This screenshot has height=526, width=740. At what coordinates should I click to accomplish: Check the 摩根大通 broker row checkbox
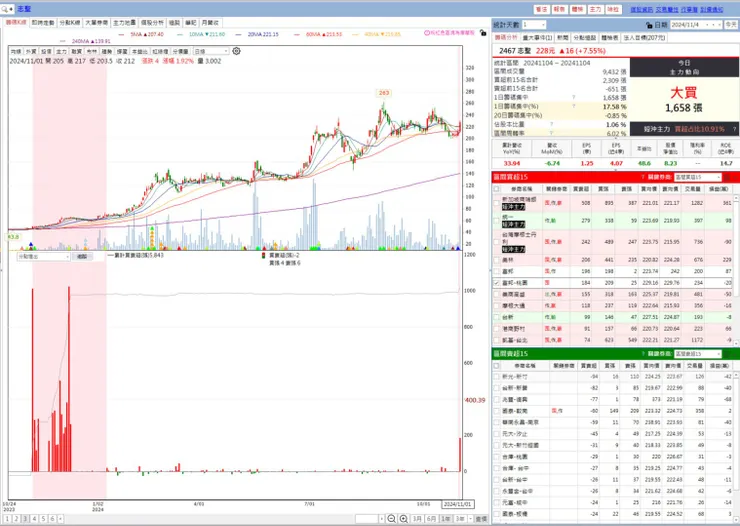click(496, 306)
